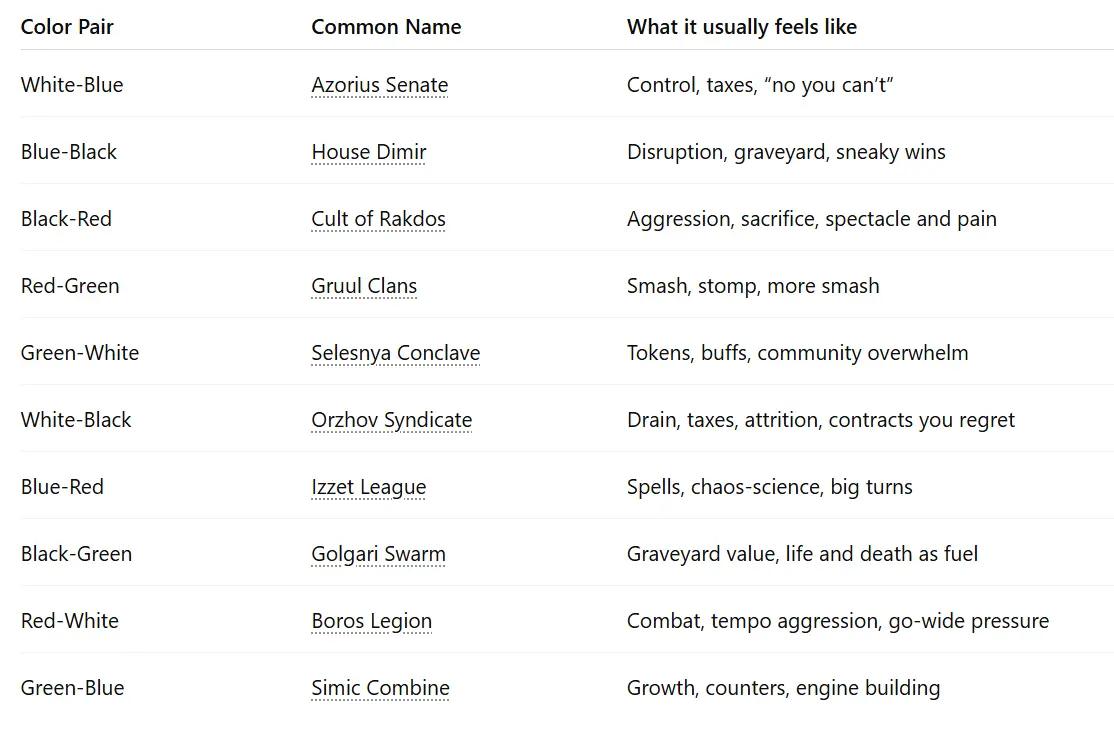Click the Black-Red color pair cell
Viewport: 1114px width, 732px height.
(66, 219)
